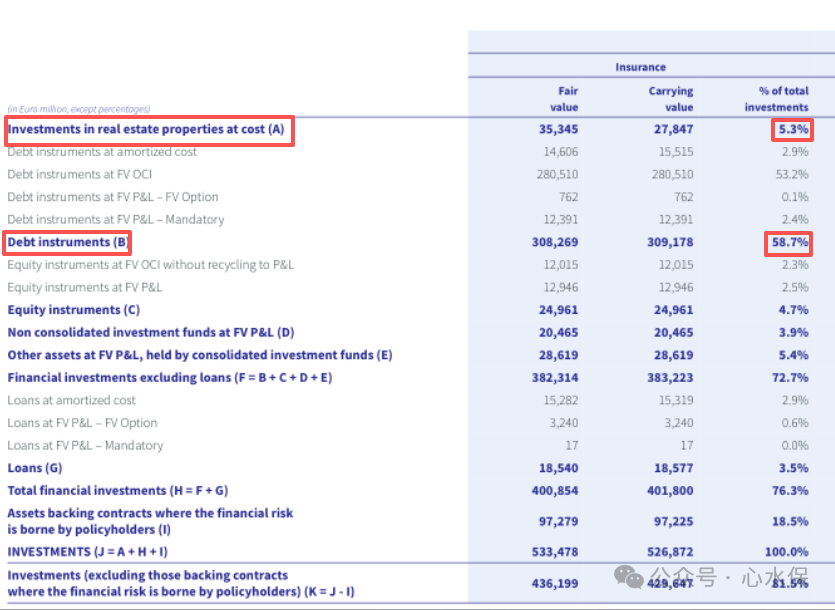This screenshot has height=610, width=835.
Task: Select the 18,540 value
Action: pos(558,468)
